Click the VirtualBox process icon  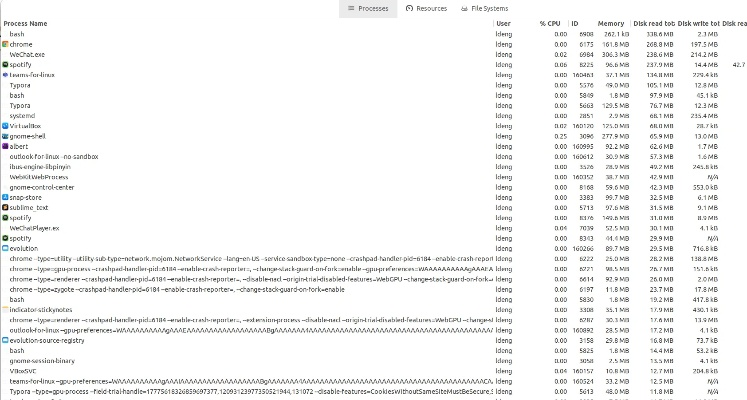5,126
